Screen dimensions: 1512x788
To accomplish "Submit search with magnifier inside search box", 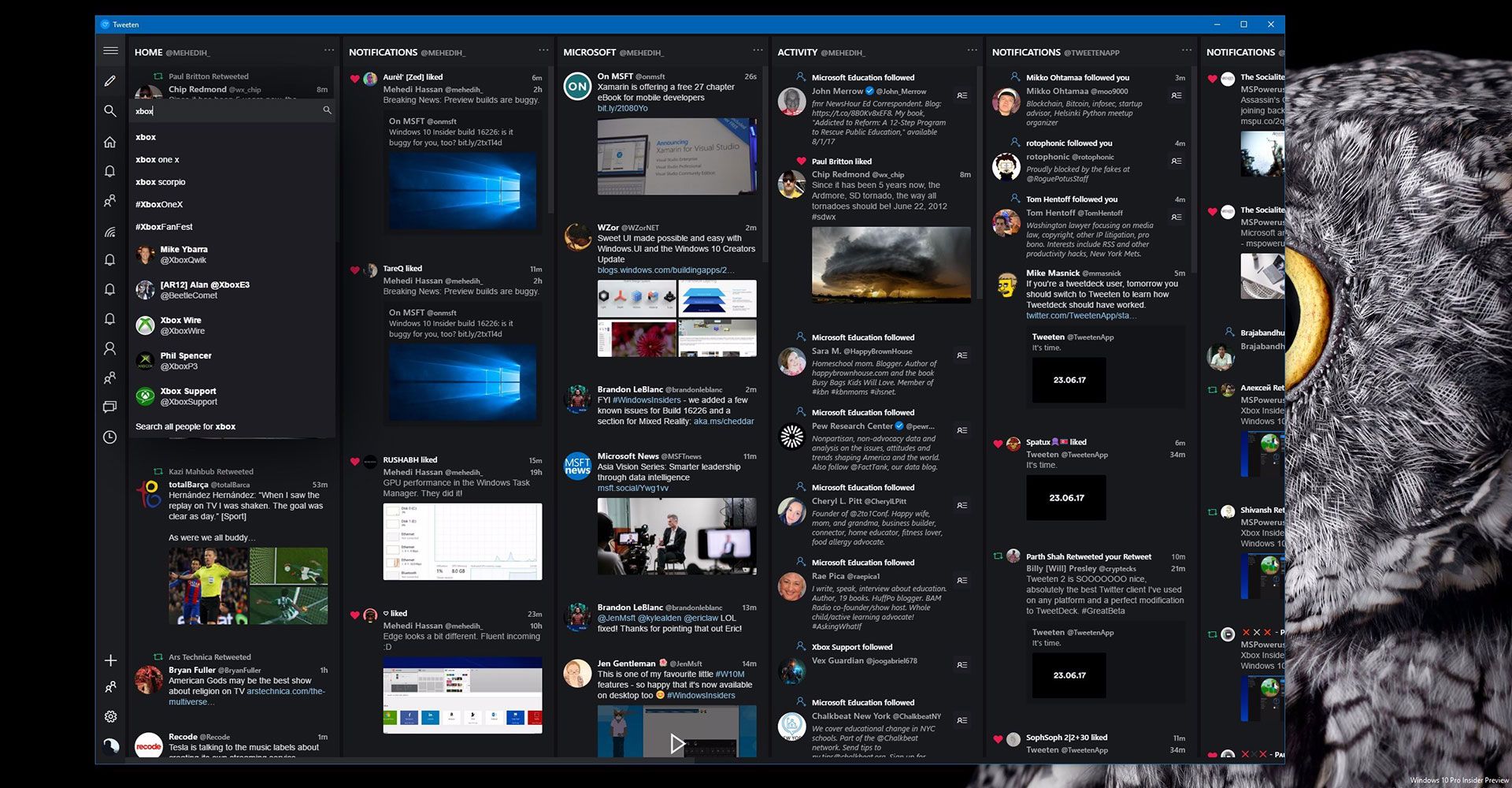I will click(327, 110).
